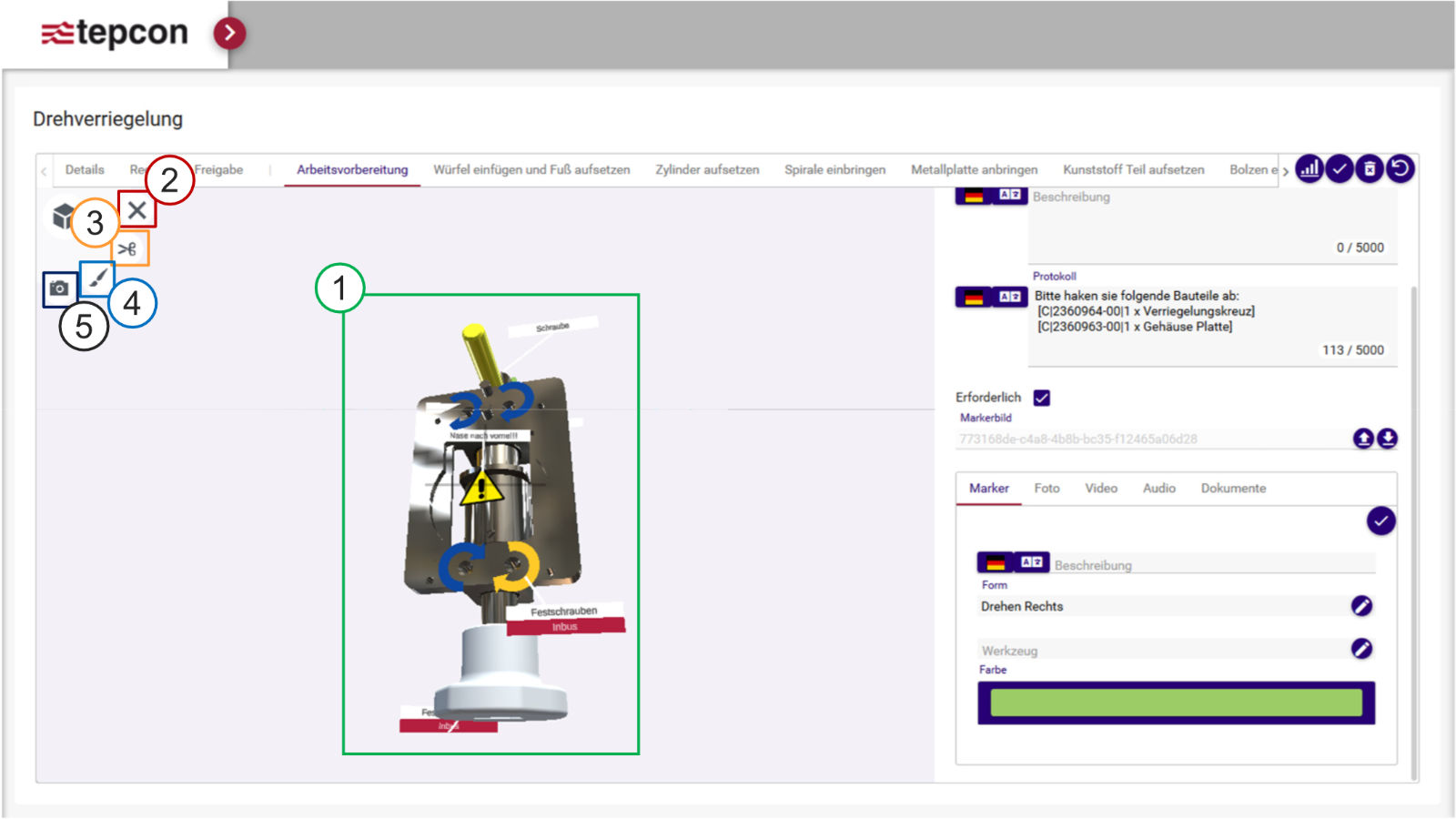This screenshot has width=1456, height=819.
Task: Click the X icon above scissors
Action: tap(137, 210)
